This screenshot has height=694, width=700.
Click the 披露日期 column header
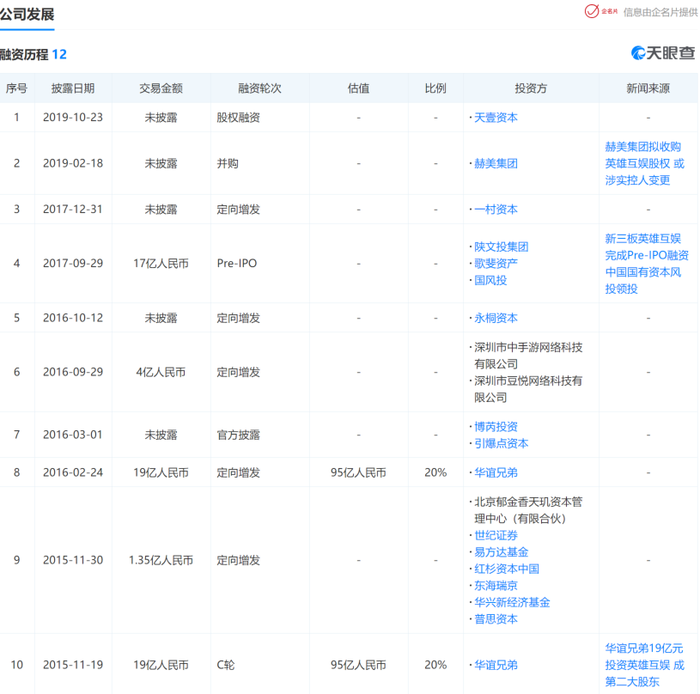click(73, 88)
